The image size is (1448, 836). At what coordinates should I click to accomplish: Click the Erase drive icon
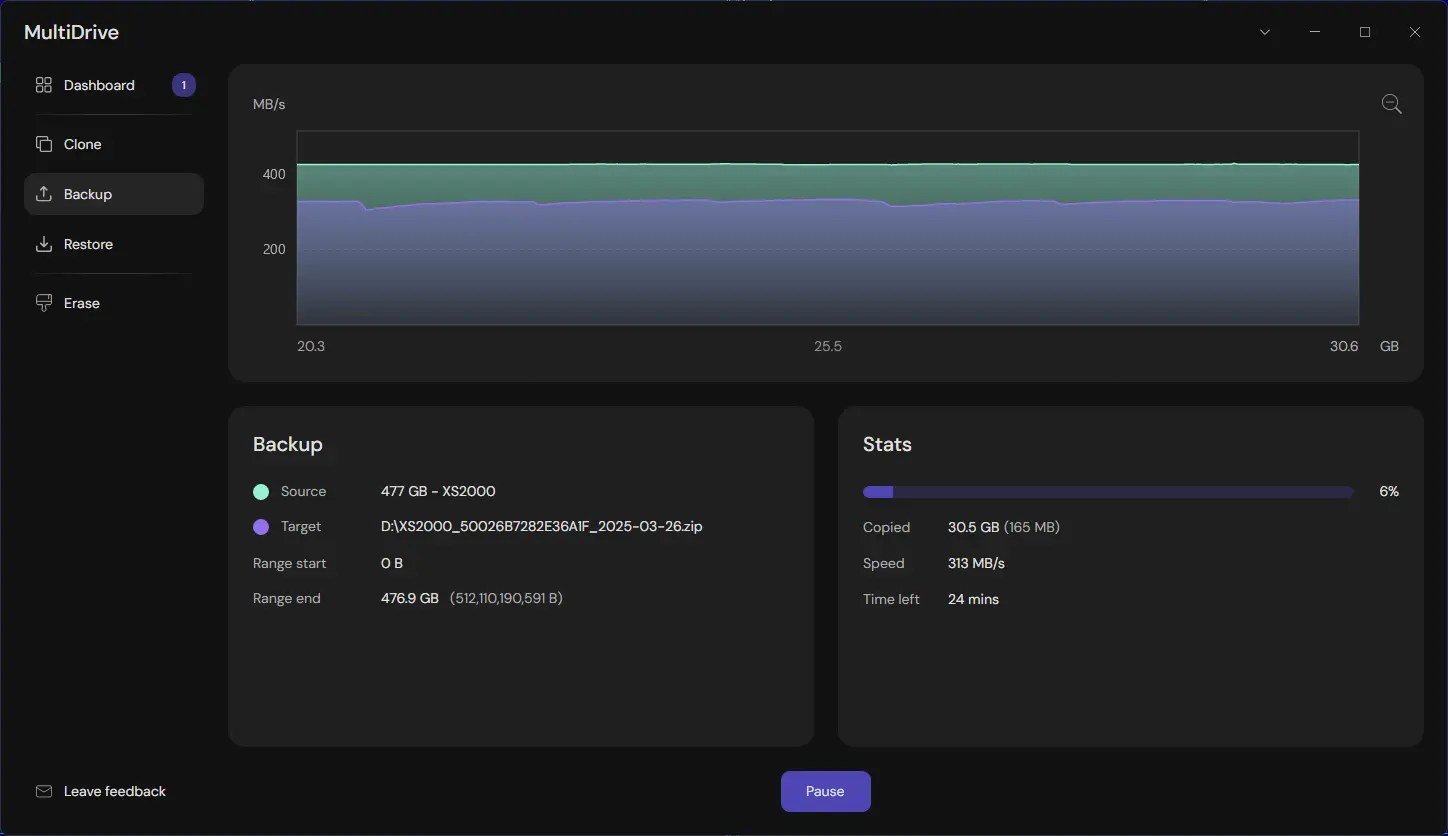pyautogui.click(x=43, y=302)
